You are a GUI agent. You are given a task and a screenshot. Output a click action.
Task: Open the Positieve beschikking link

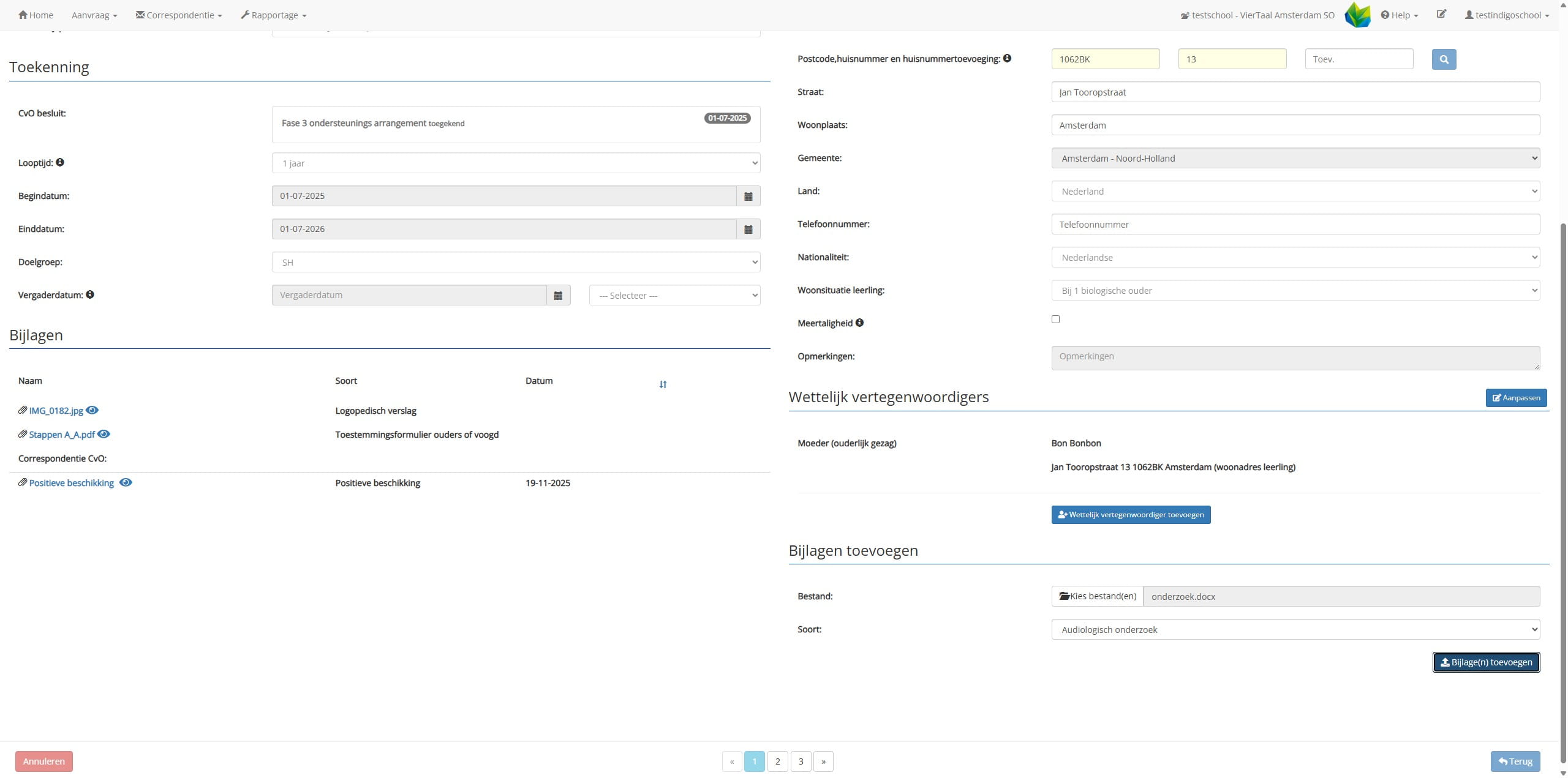coord(71,483)
